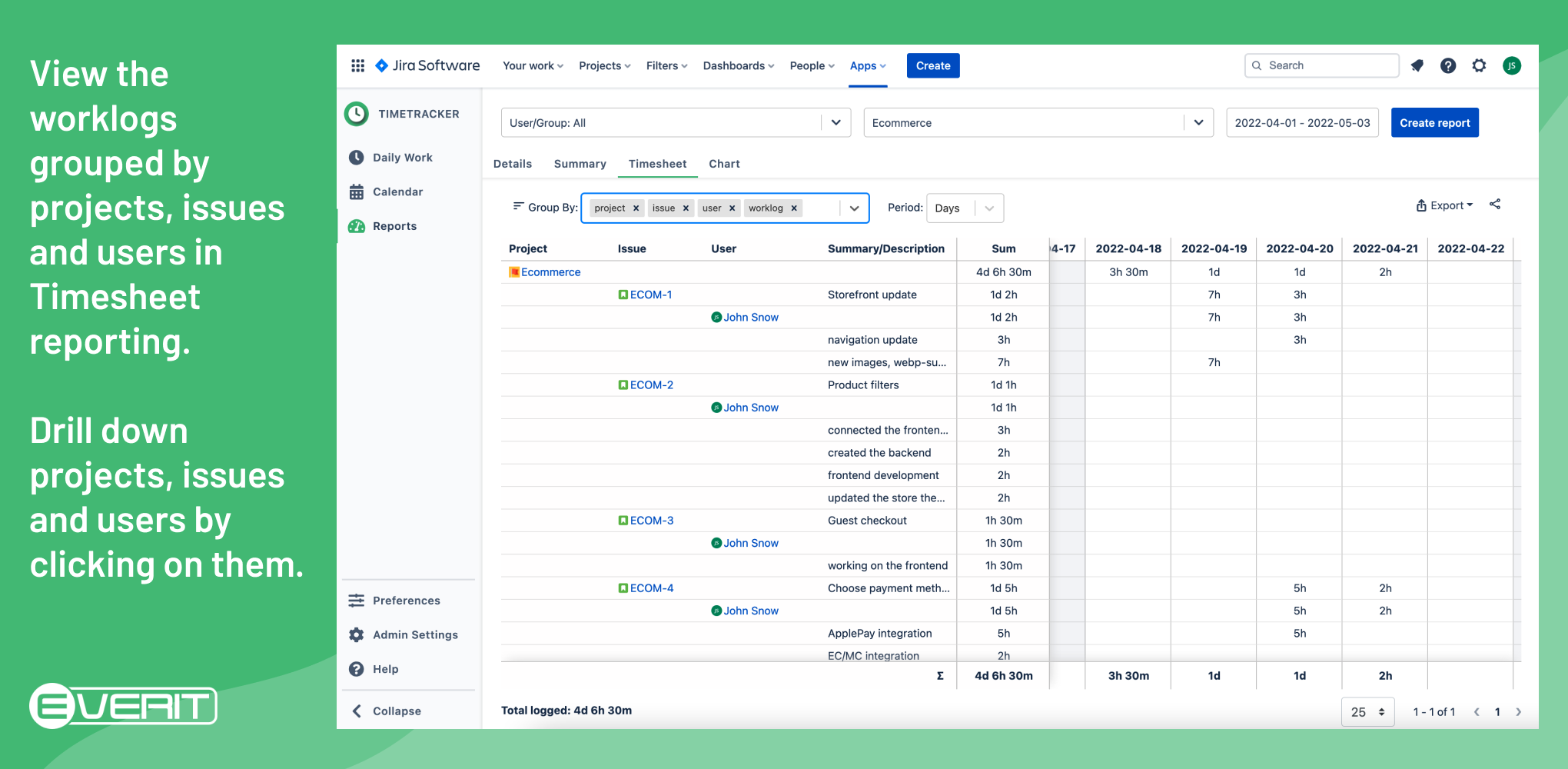Remove the 'worklog' grouping chip
The image size is (1568, 769).
[794, 208]
